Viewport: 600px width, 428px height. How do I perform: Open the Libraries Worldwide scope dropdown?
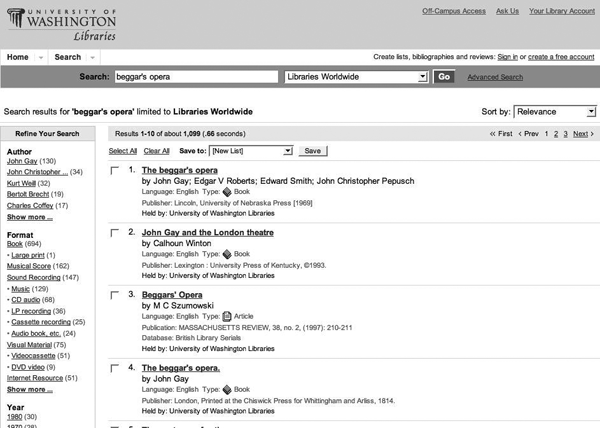[355, 77]
